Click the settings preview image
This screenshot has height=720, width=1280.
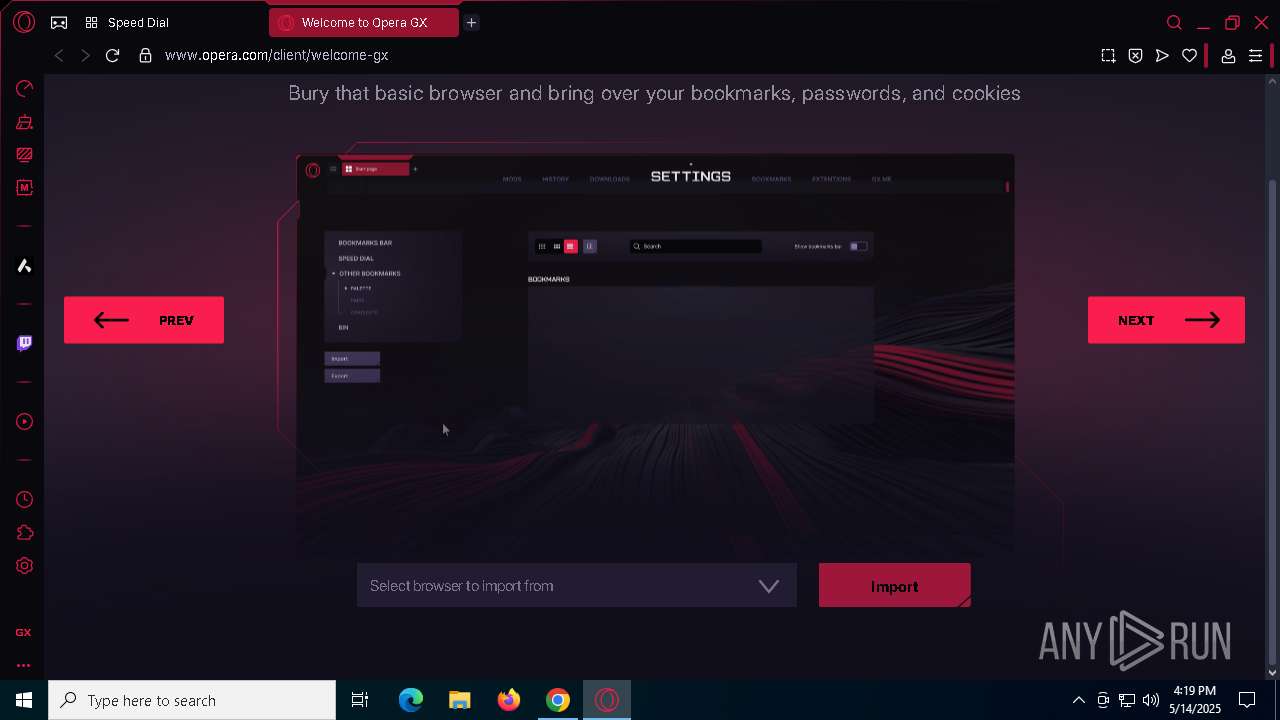[x=655, y=355]
